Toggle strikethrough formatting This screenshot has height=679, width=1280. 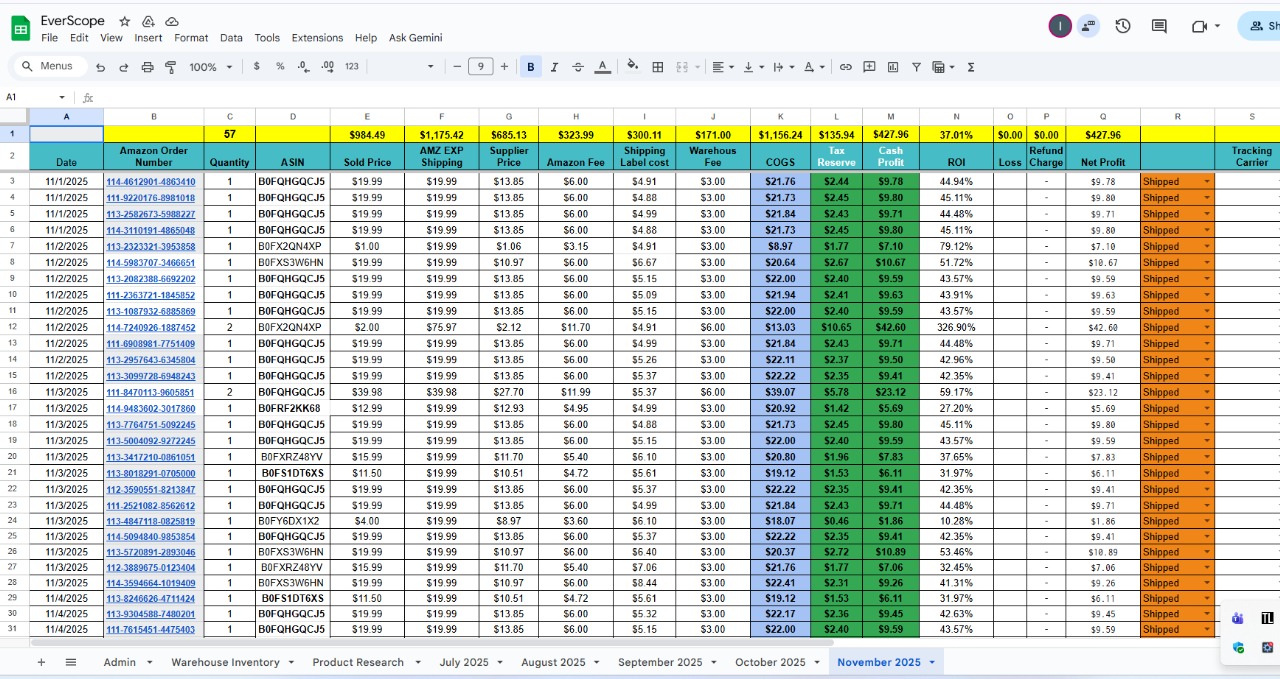(x=578, y=67)
